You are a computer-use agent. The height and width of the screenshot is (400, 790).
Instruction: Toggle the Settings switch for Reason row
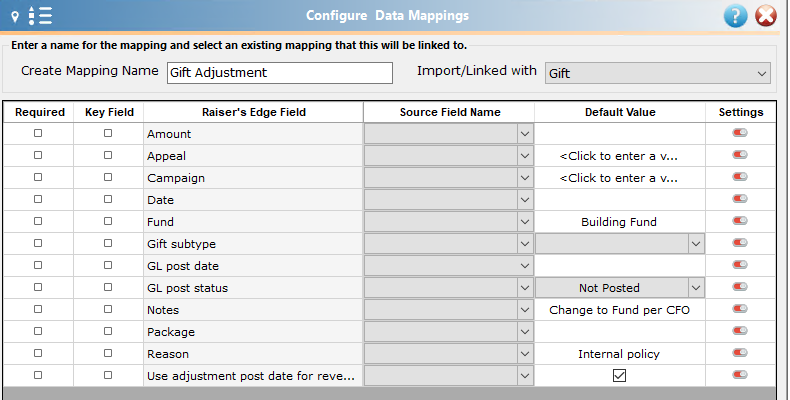pos(740,353)
